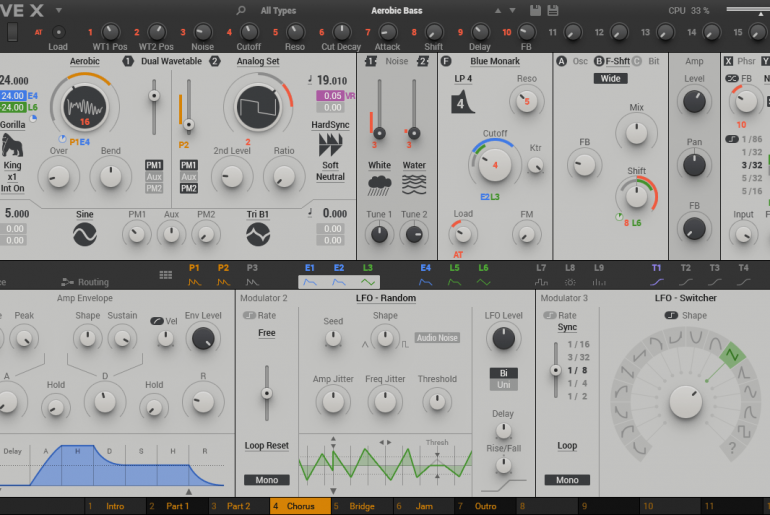Screen dimensions: 770x515
Task: Click the Loop label in Modulator 3
Action: point(567,446)
